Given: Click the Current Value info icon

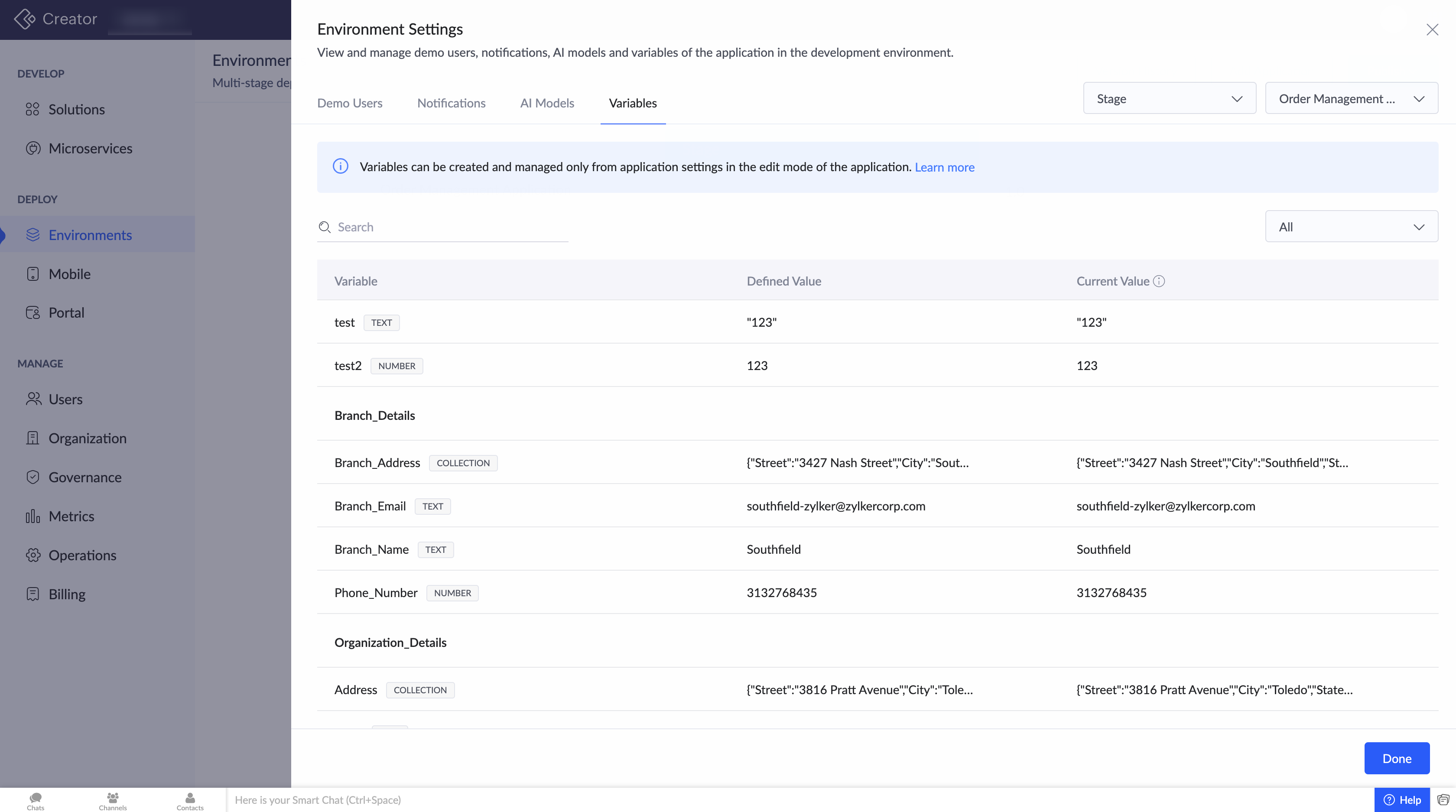Looking at the screenshot, I should click(1159, 281).
